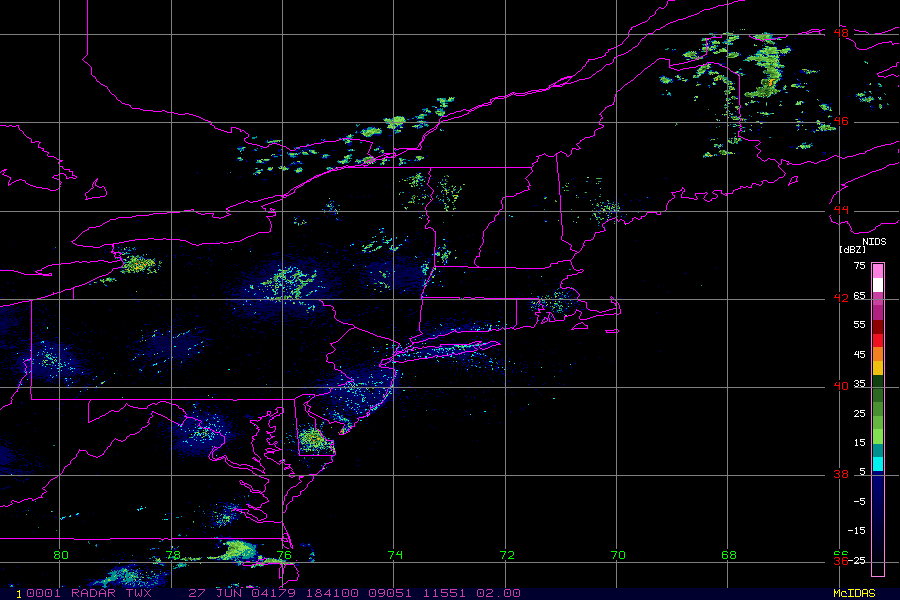Click the TWX station ID in status line
This screenshot has height=600, width=900.
[138, 593]
